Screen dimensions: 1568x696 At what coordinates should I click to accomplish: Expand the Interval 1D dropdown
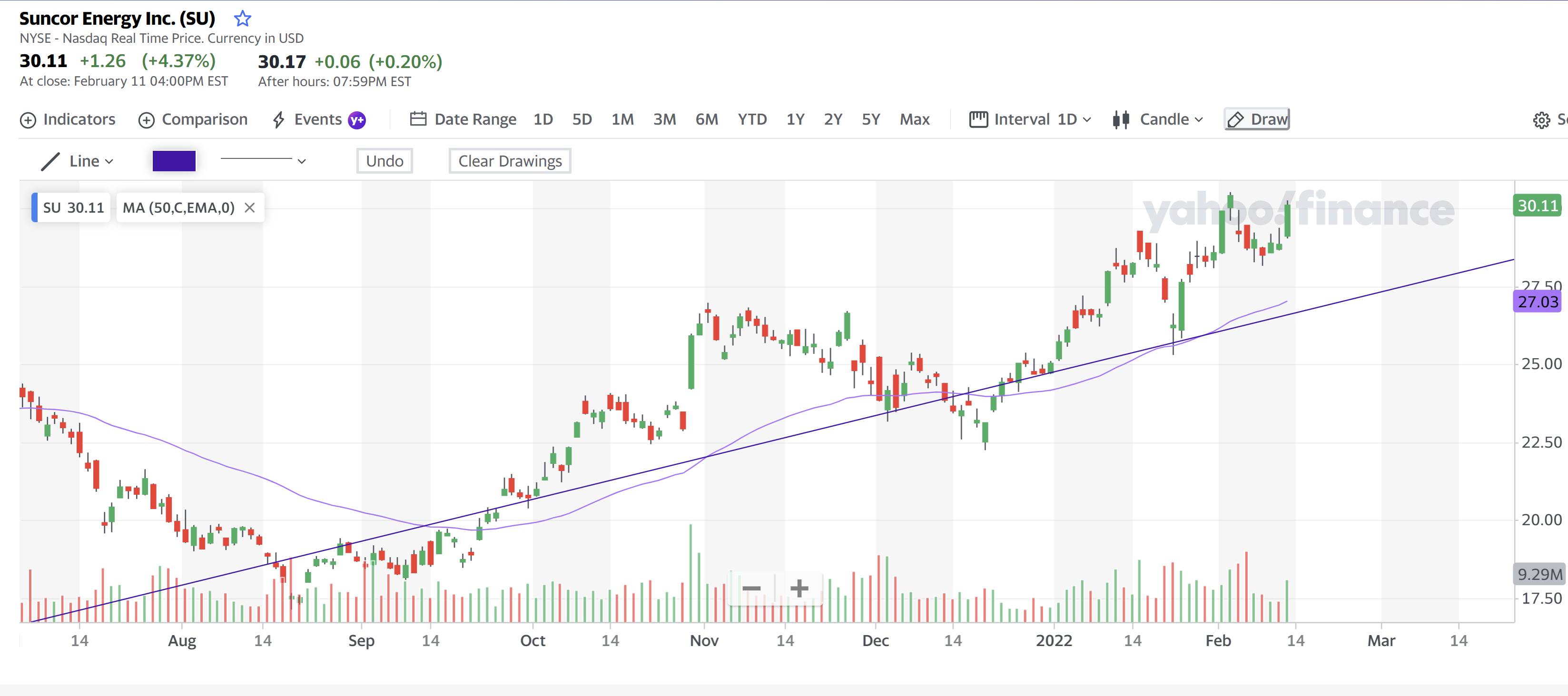[1030, 119]
